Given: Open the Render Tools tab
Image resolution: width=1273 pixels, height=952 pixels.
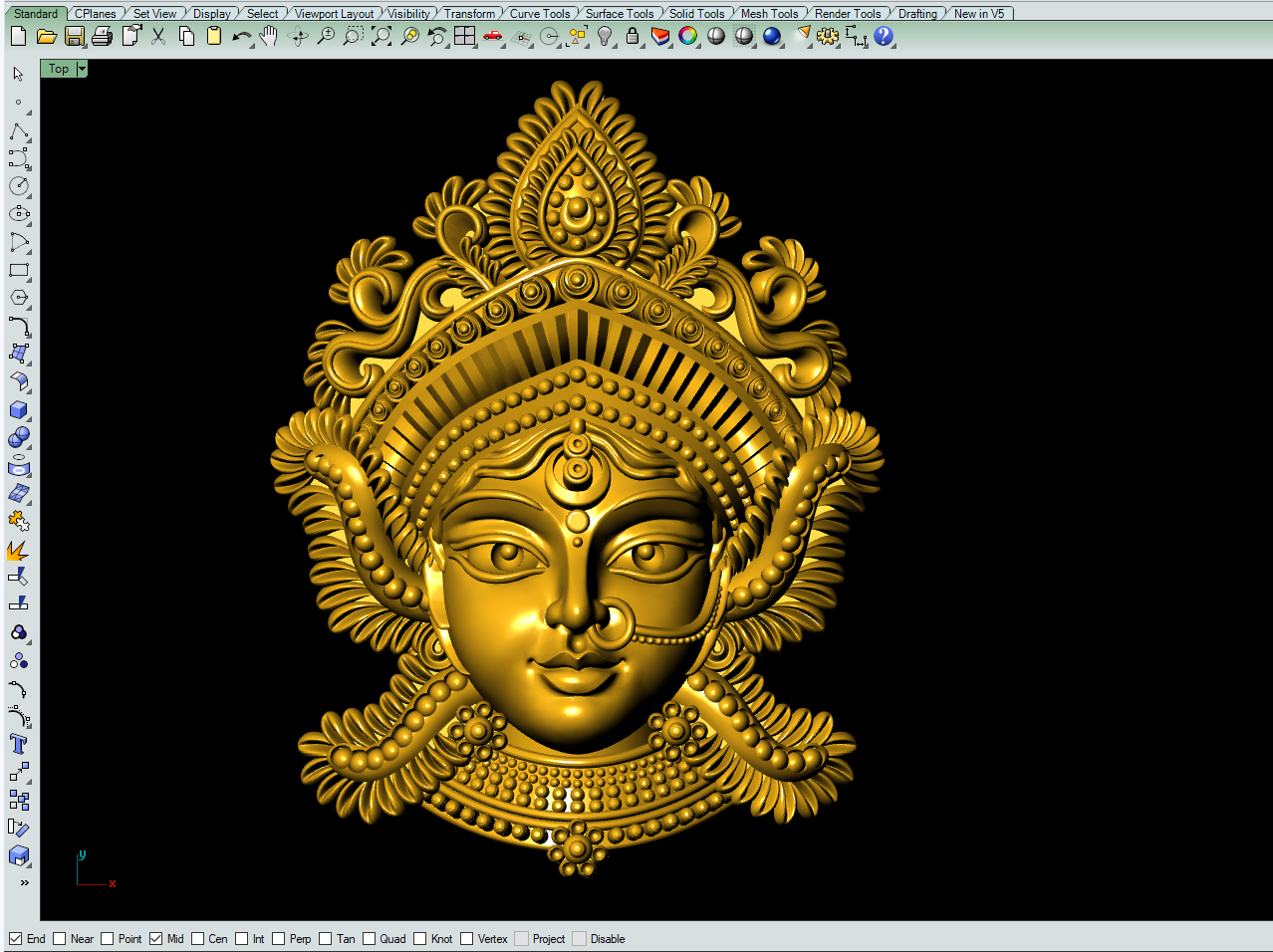Looking at the screenshot, I should pos(848,14).
